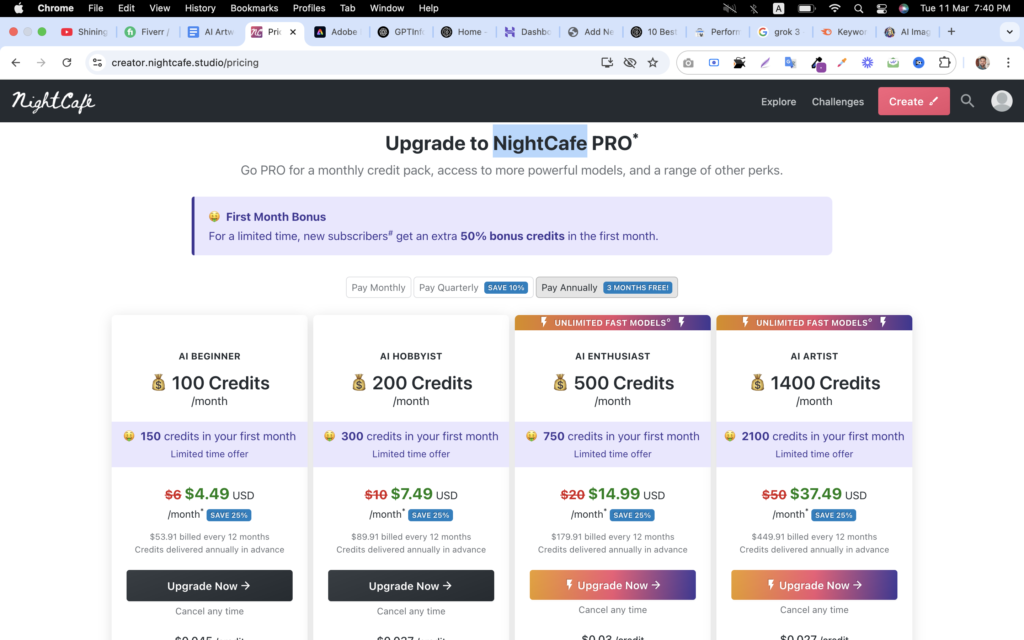Reload the NightCafe pricing page

click(67, 63)
